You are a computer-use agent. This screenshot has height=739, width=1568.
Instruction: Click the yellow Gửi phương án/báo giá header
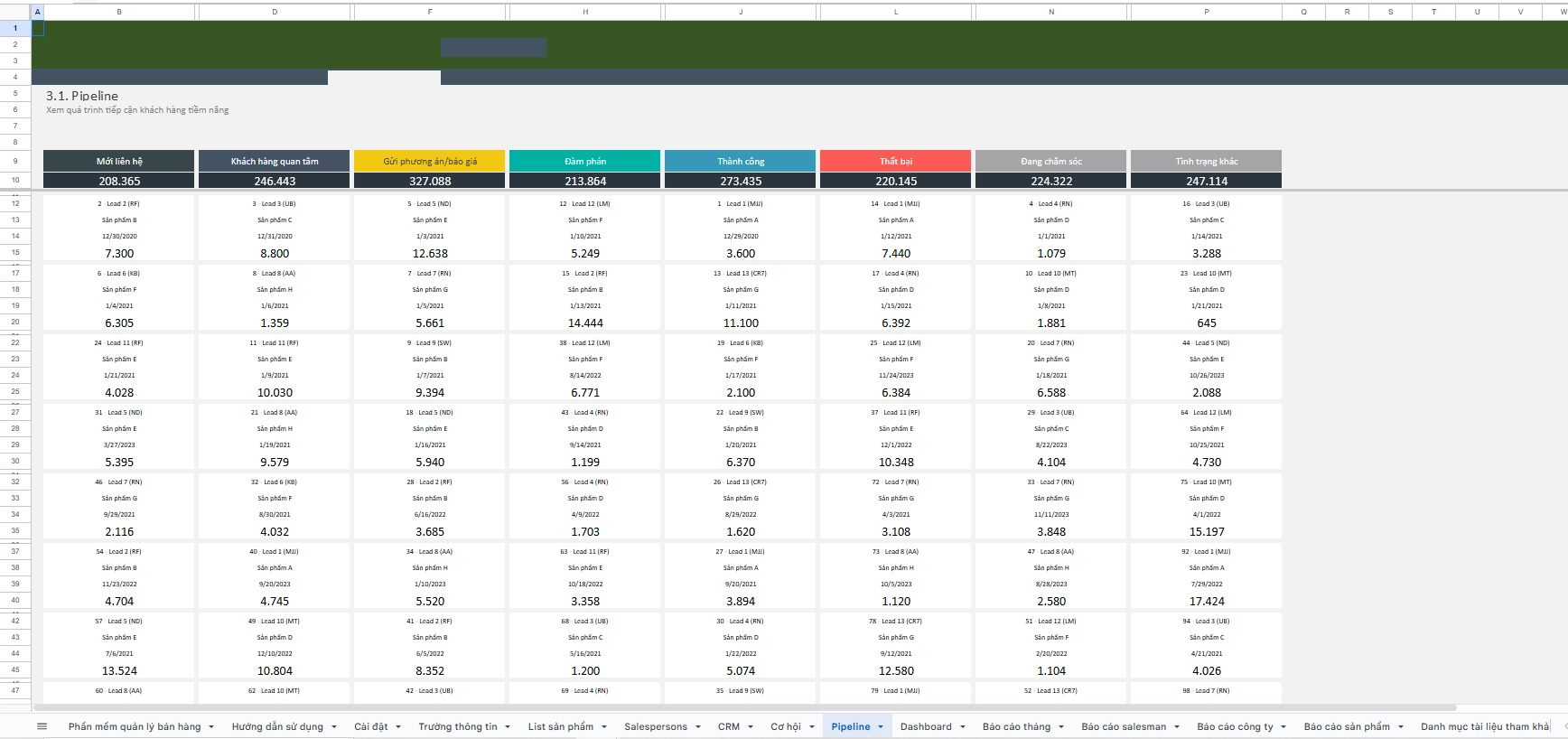[430, 161]
